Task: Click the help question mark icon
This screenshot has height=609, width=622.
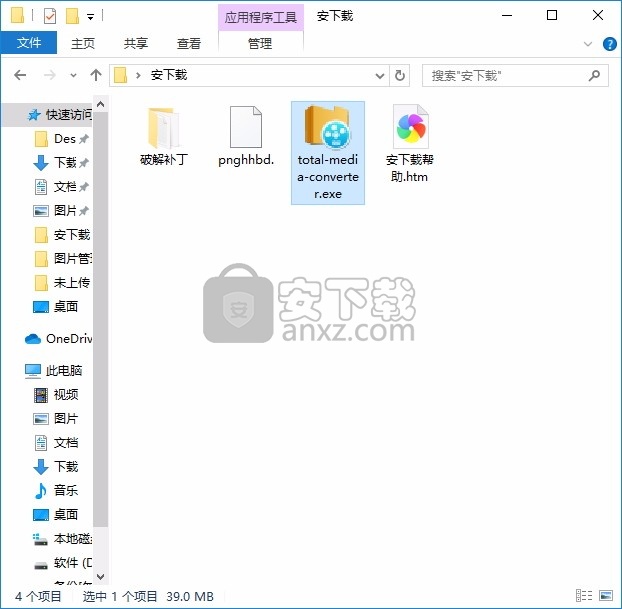Action: 609,44
